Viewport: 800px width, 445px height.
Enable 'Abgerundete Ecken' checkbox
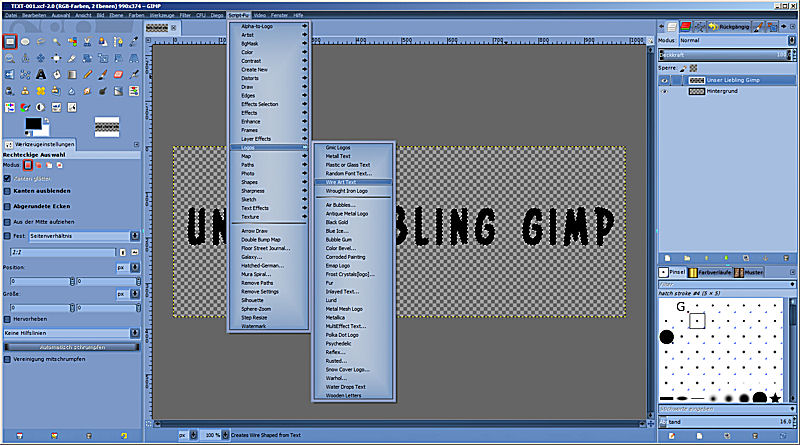point(7,207)
